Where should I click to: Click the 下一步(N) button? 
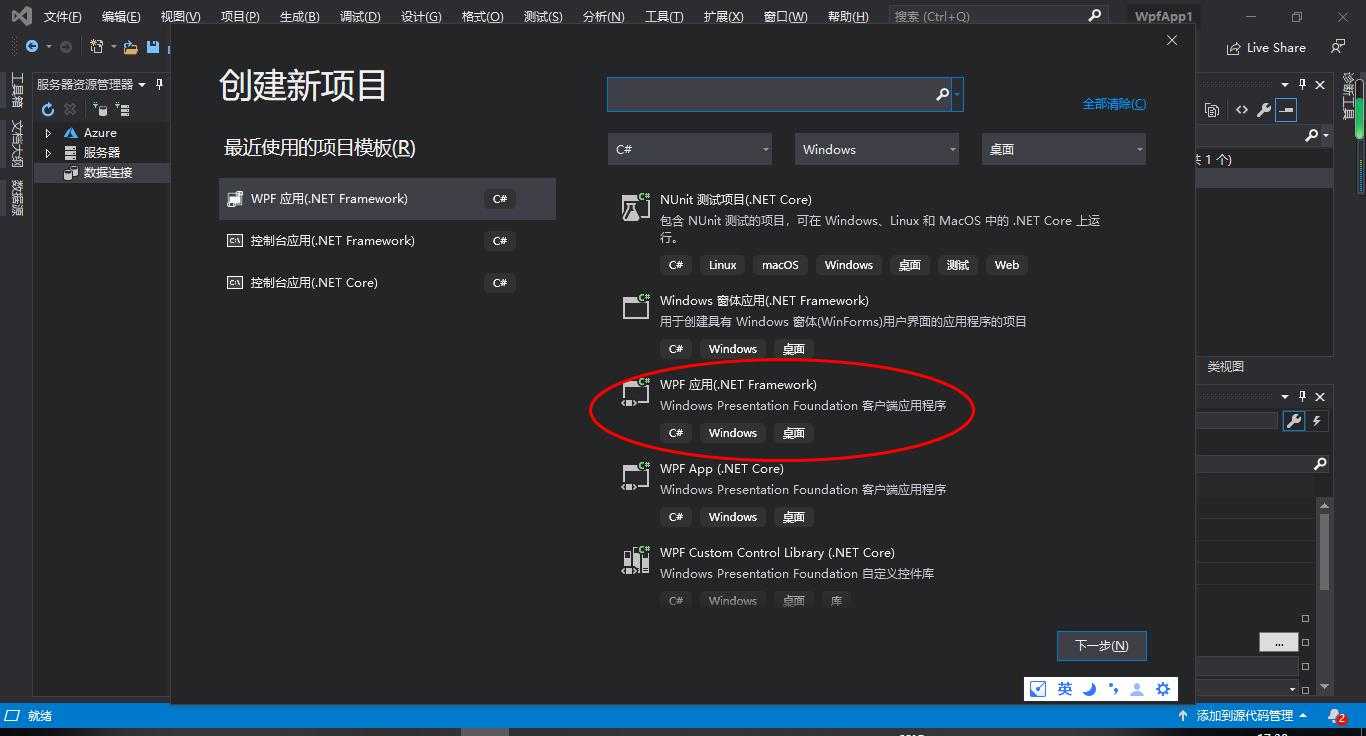pyautogui.click(x=1101, y=645)
